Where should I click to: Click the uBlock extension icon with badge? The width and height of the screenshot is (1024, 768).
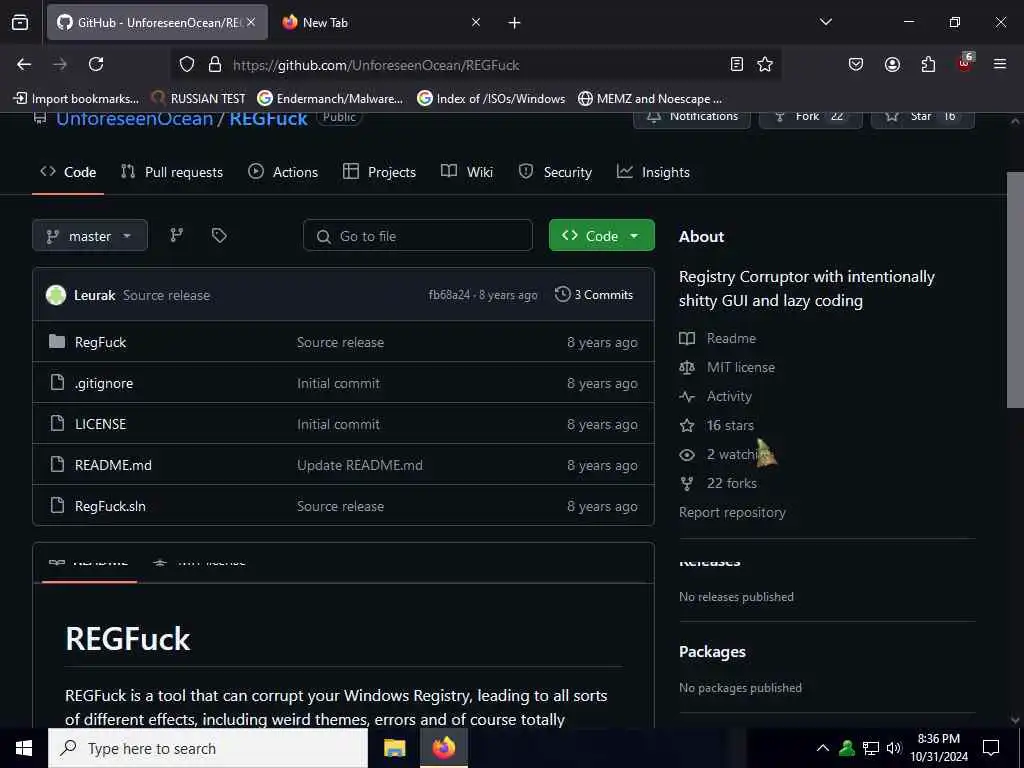pyautogui.click(x=965, y=63)
